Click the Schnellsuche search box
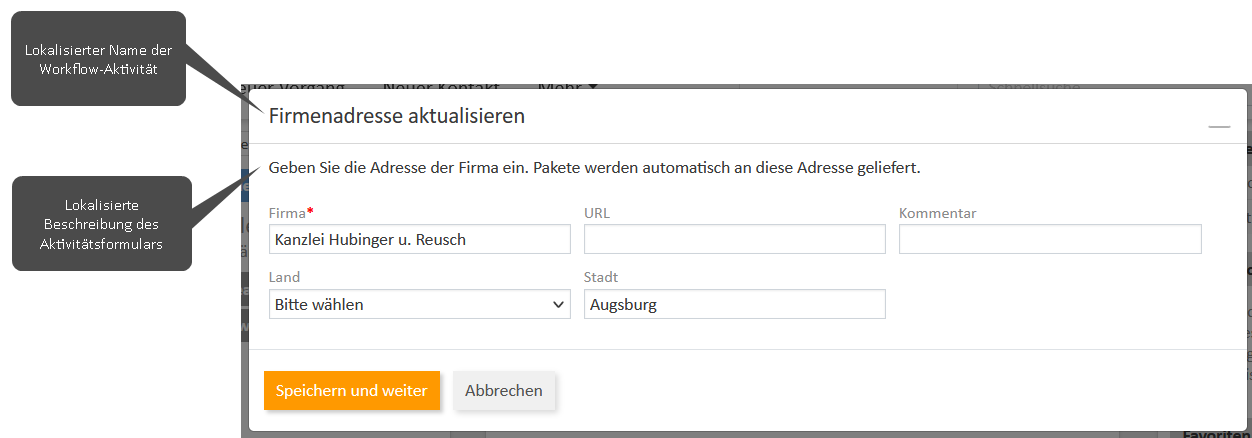 (x=1032, y=87)
